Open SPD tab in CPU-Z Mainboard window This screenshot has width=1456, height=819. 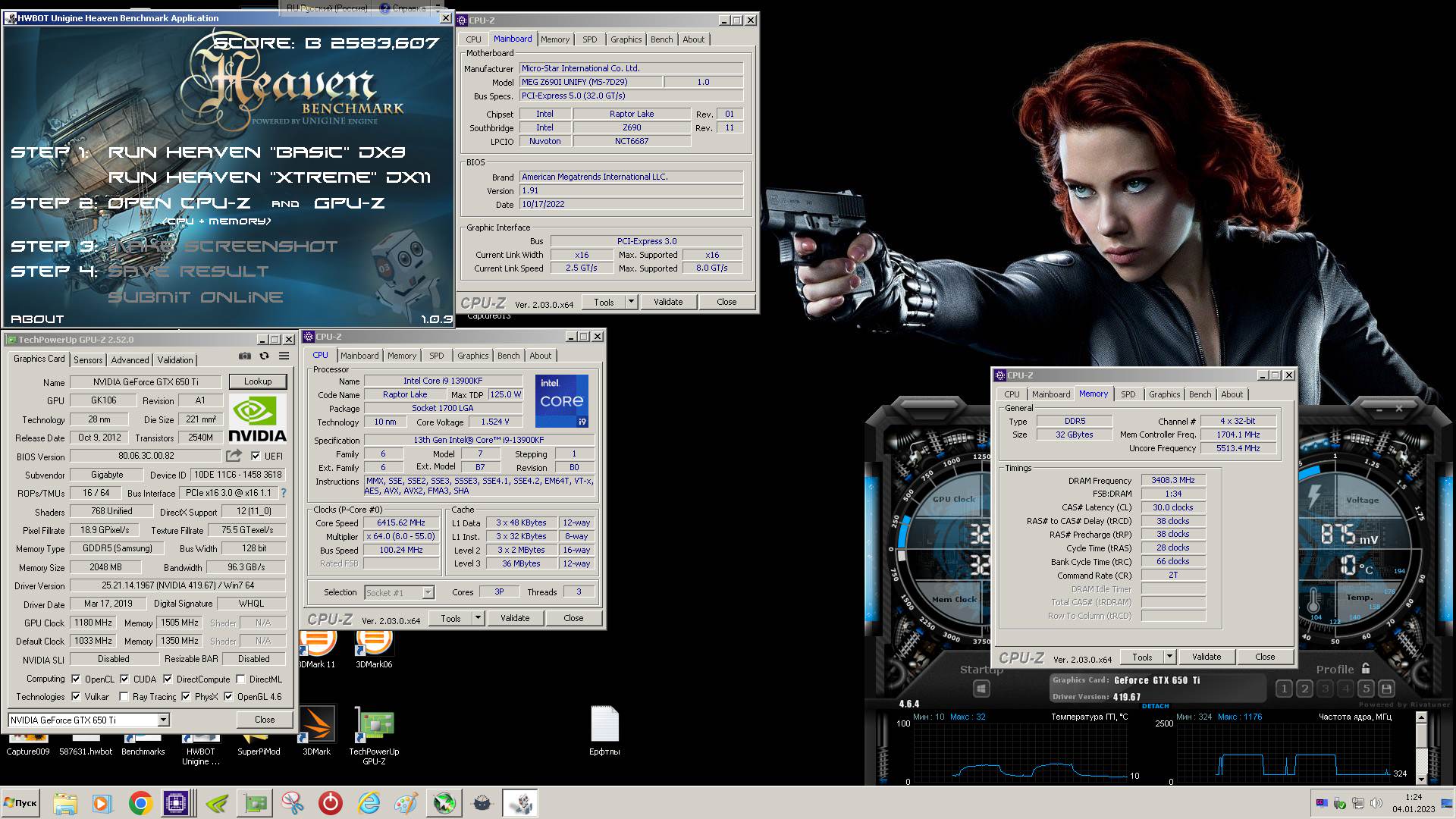click(590, 39)
